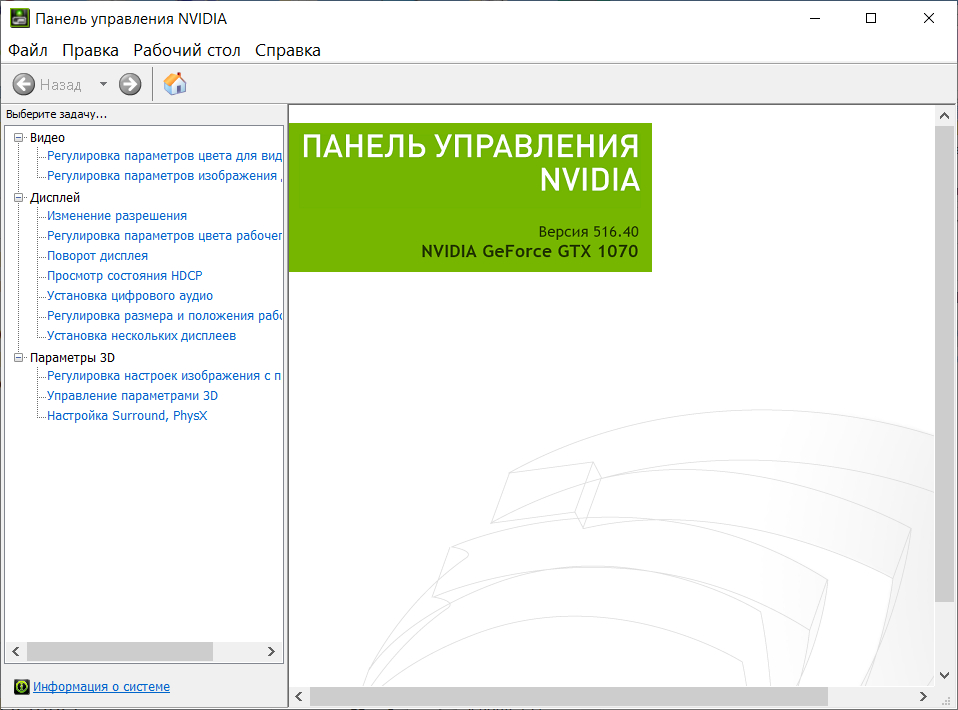Select Регулировка параметров цвета рабочего стола
This screenshot has width=958, height=710.
coord(164,236)
